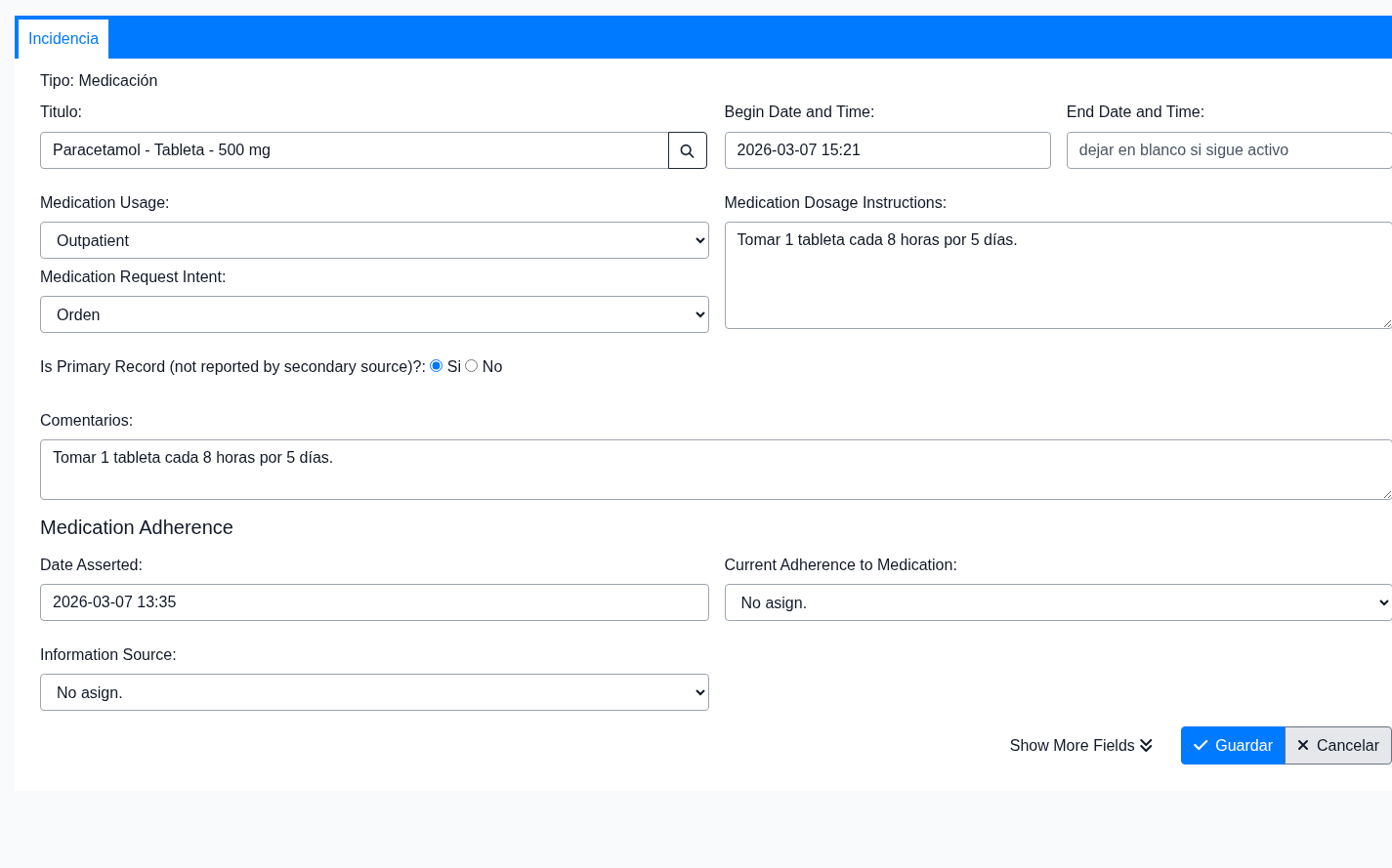
Task: Click the X icon on Cancelar
Action: pos(1302,745)
